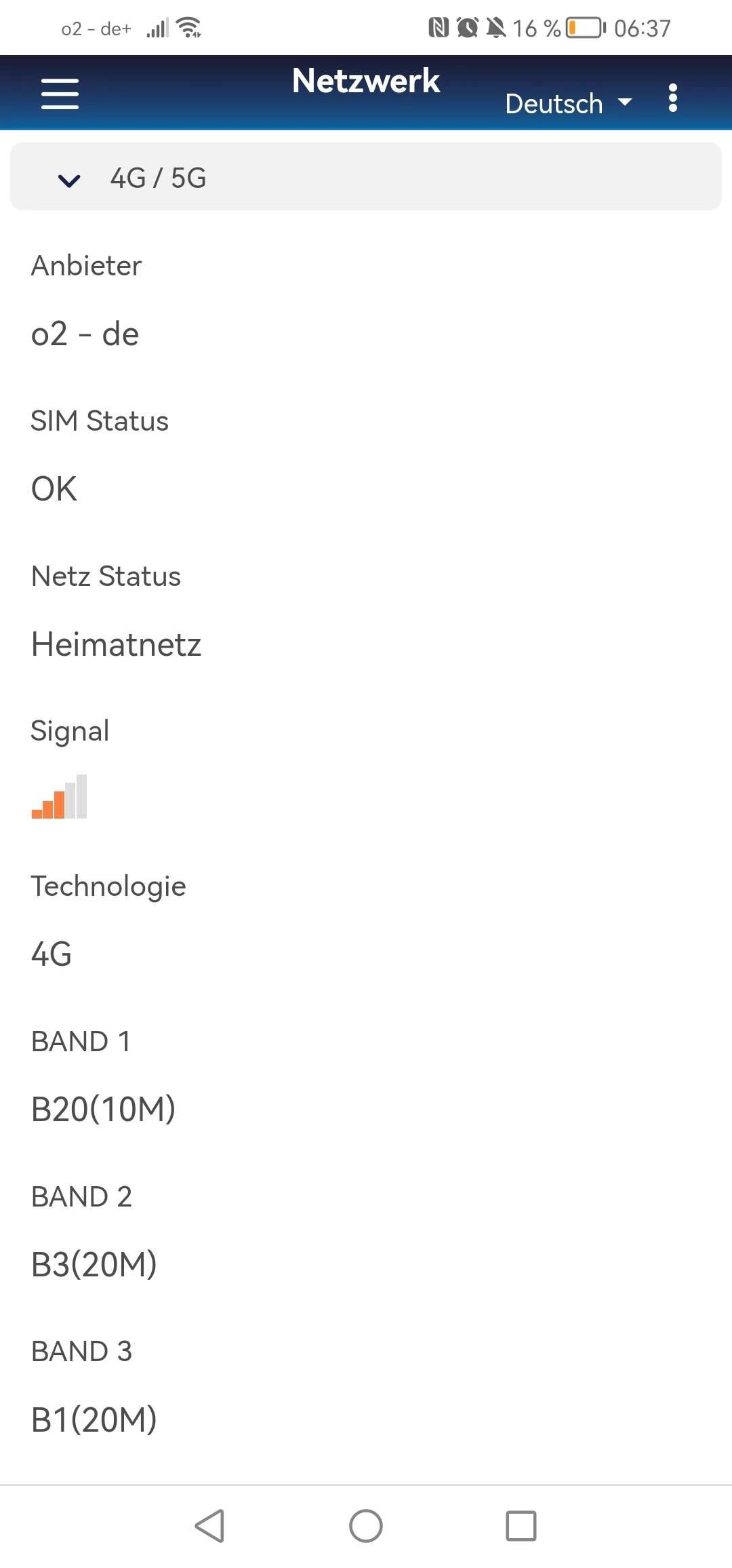Tap the Netzwerk page title

[366, 81]
